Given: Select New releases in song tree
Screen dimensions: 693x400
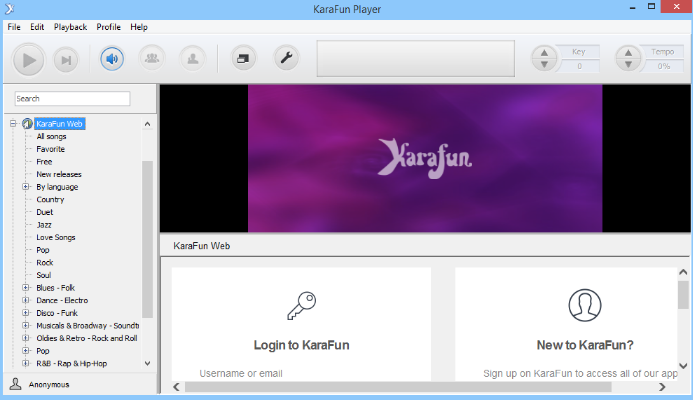Looking at the screenshot, I should (58, 174).
